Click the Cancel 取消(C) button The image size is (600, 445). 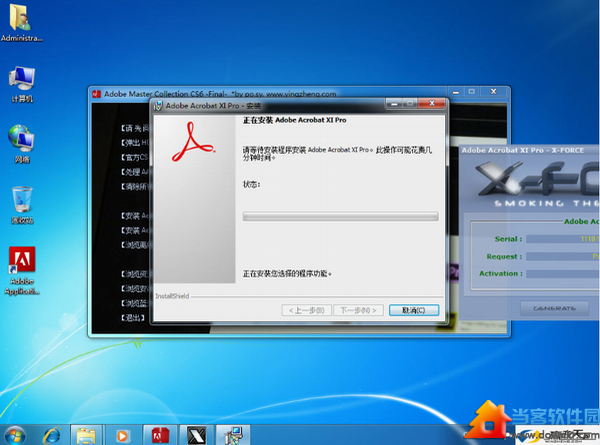[x=414, y=310]
